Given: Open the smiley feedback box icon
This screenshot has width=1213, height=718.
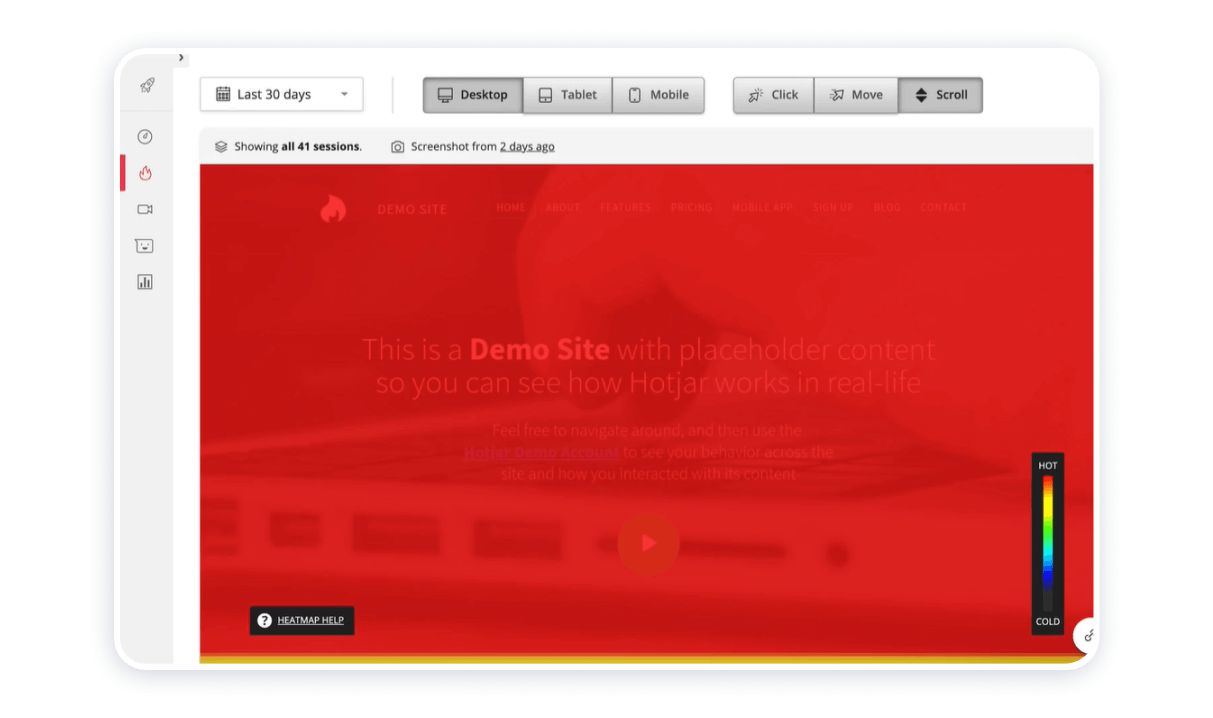Looking at the screenshot, I should pos(145,246).
